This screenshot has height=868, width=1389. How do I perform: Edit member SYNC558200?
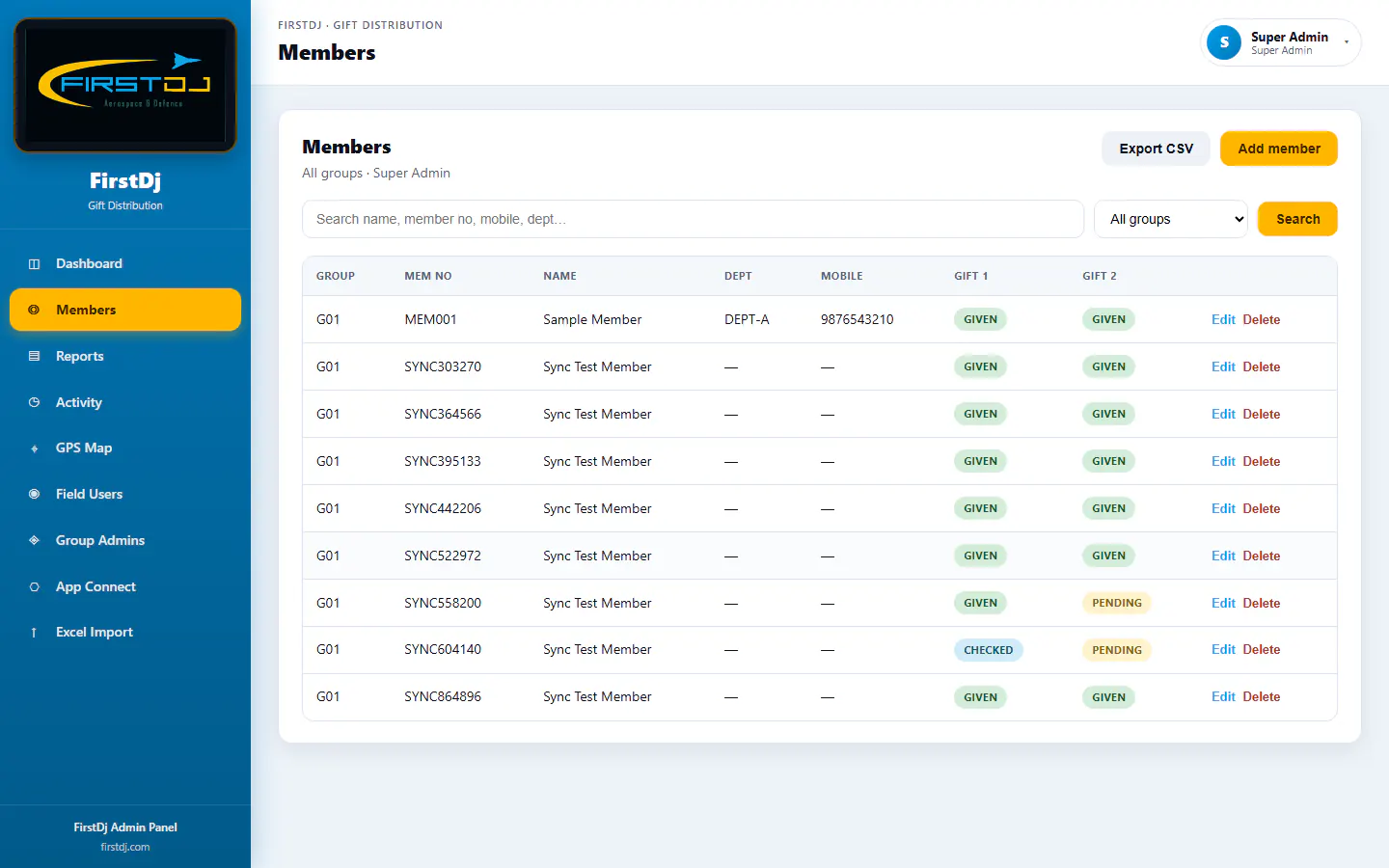[x=1223, y=603]
